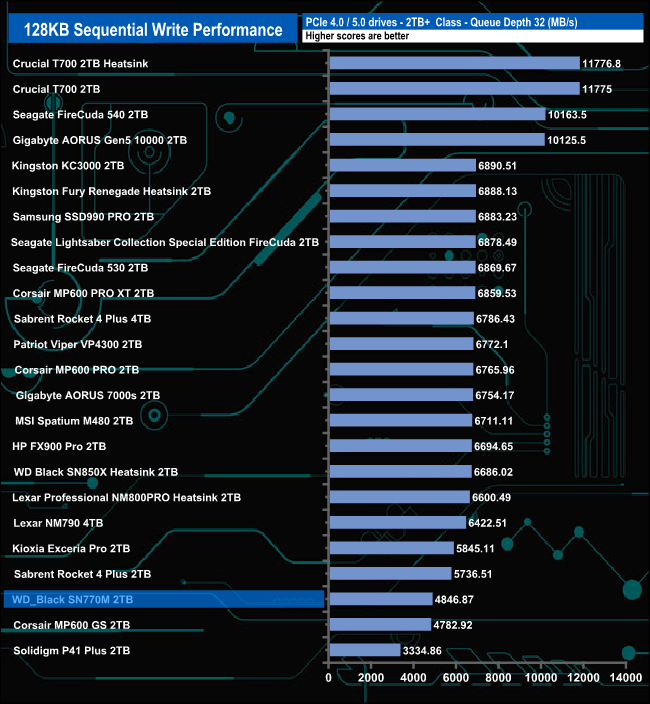The width and height of the screenshot is (650, 704).
Task: Click the 11775 value label
Action: coord(597,89)
